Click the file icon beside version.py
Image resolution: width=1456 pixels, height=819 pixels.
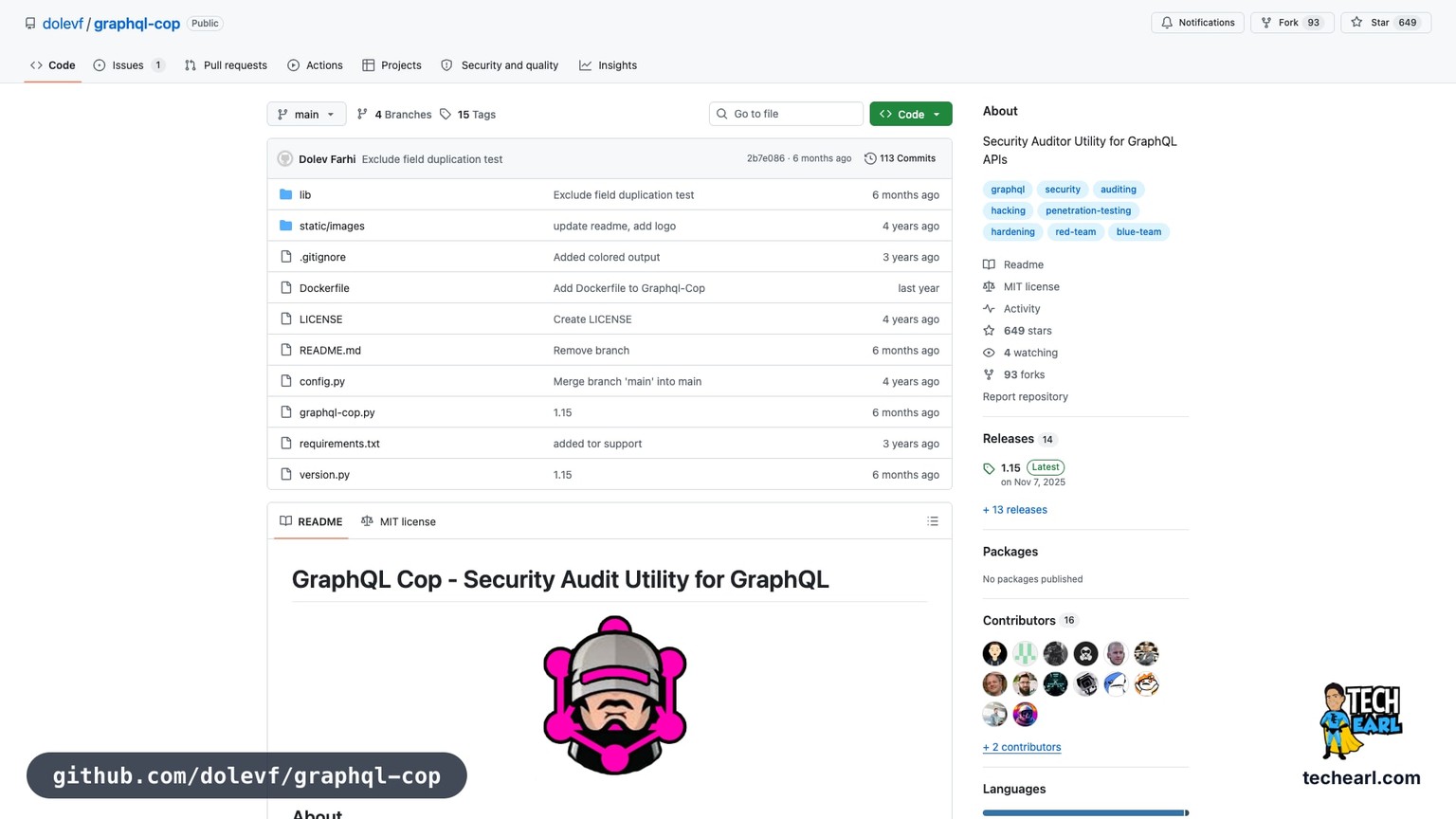[x=286, y=475]
